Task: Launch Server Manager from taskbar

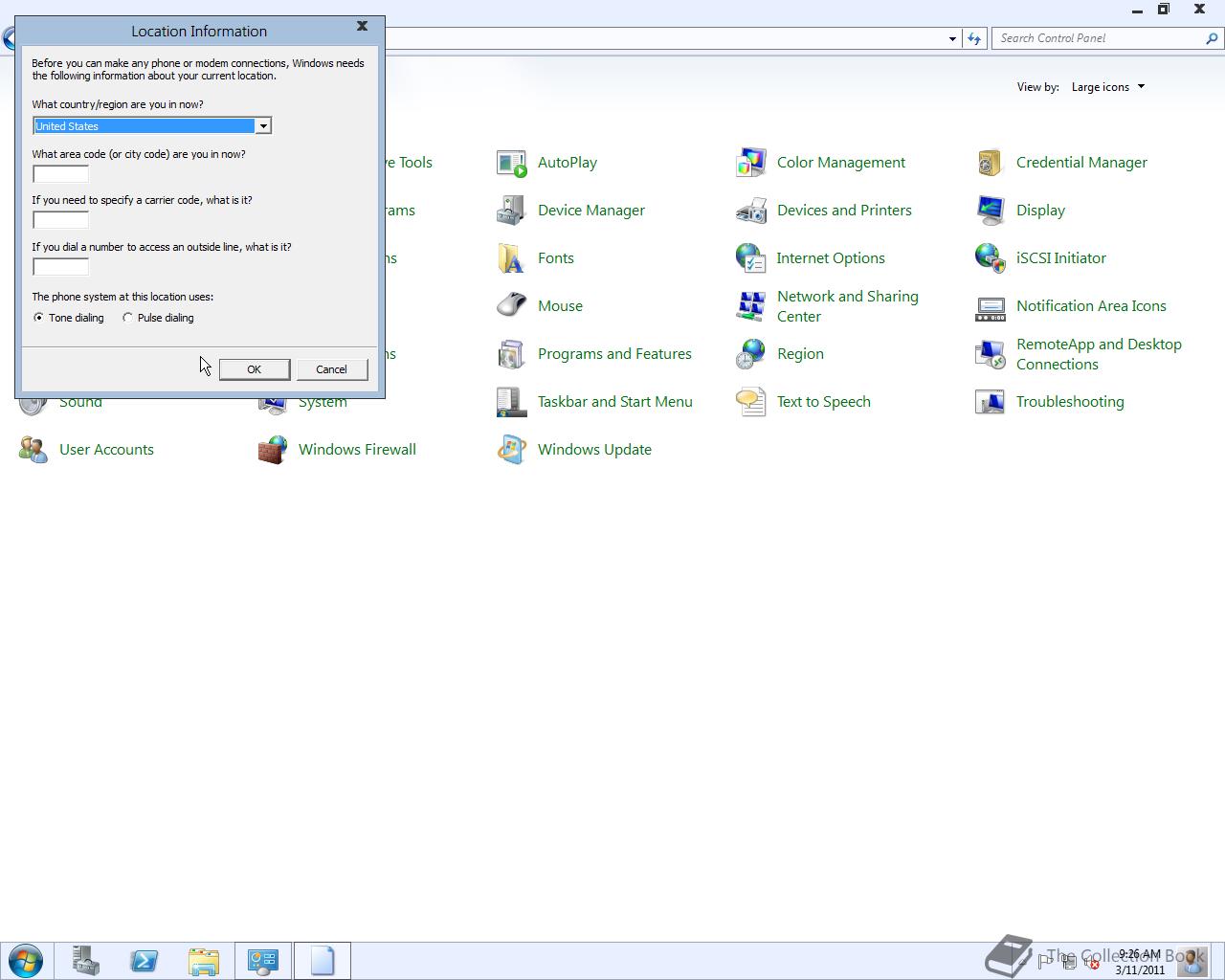Action: pyautogui.click(x=85, y=961)
